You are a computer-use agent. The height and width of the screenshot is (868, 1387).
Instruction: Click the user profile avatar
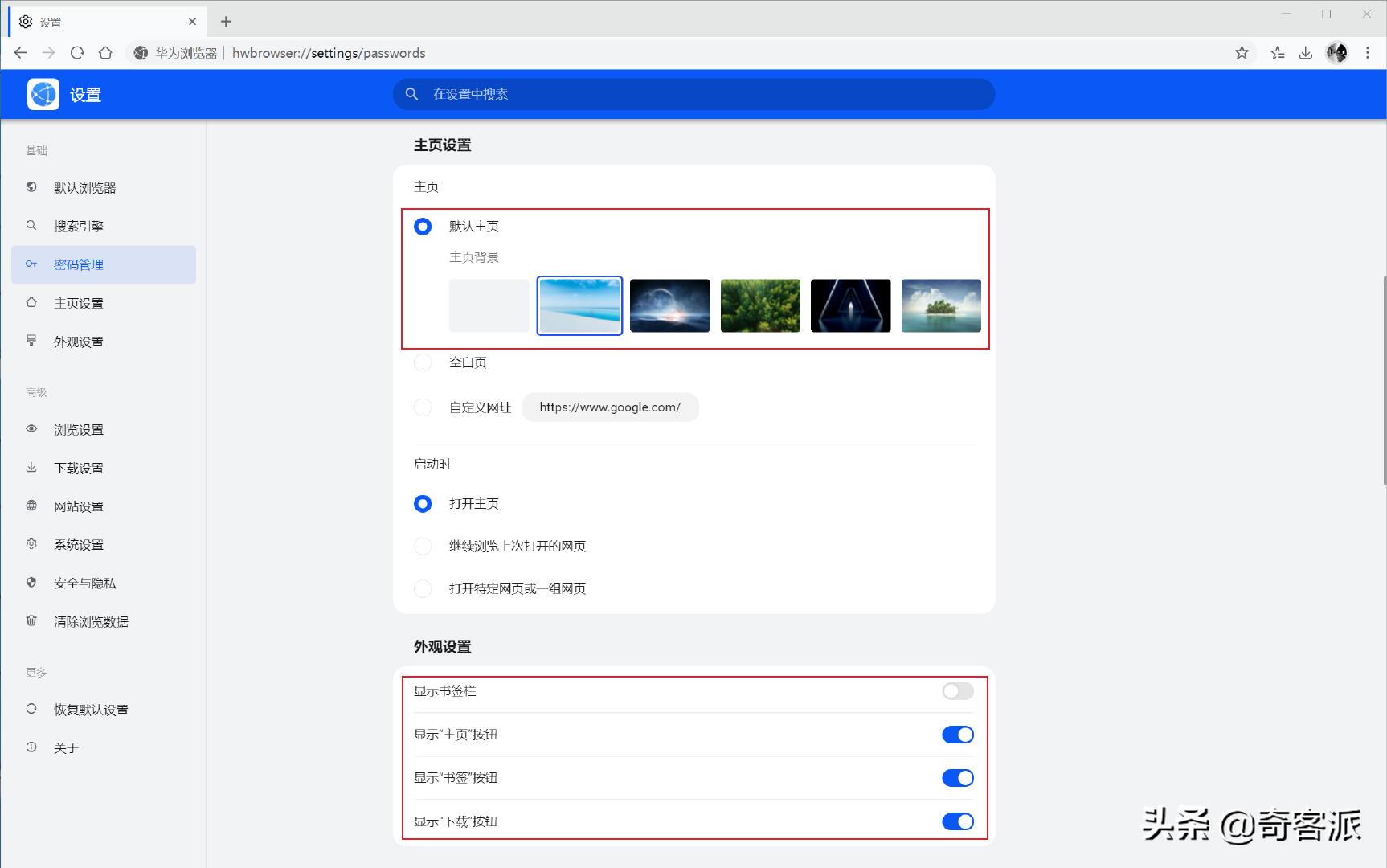coord(1336,53)
